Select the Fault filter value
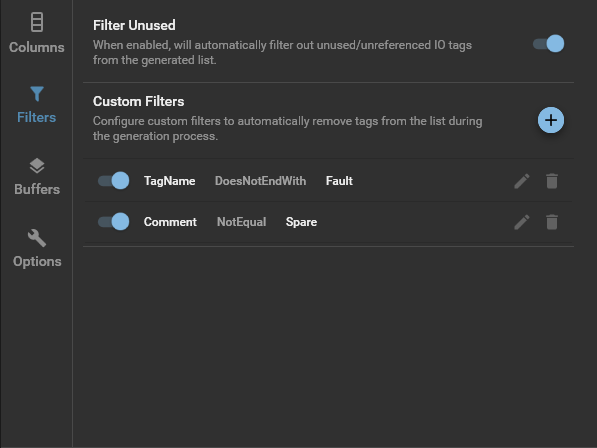This screenshot has height=448, width=597. (x=339, y=181)
